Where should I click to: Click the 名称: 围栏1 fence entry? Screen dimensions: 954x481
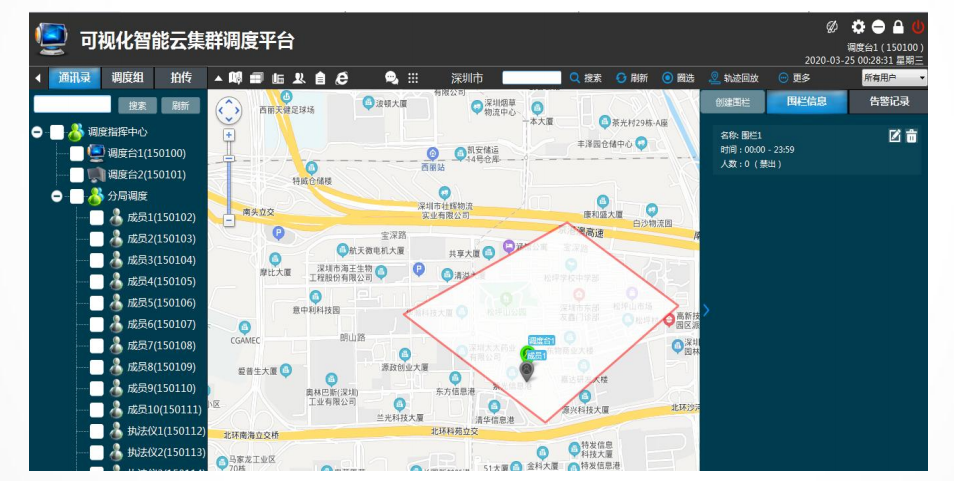817,150
